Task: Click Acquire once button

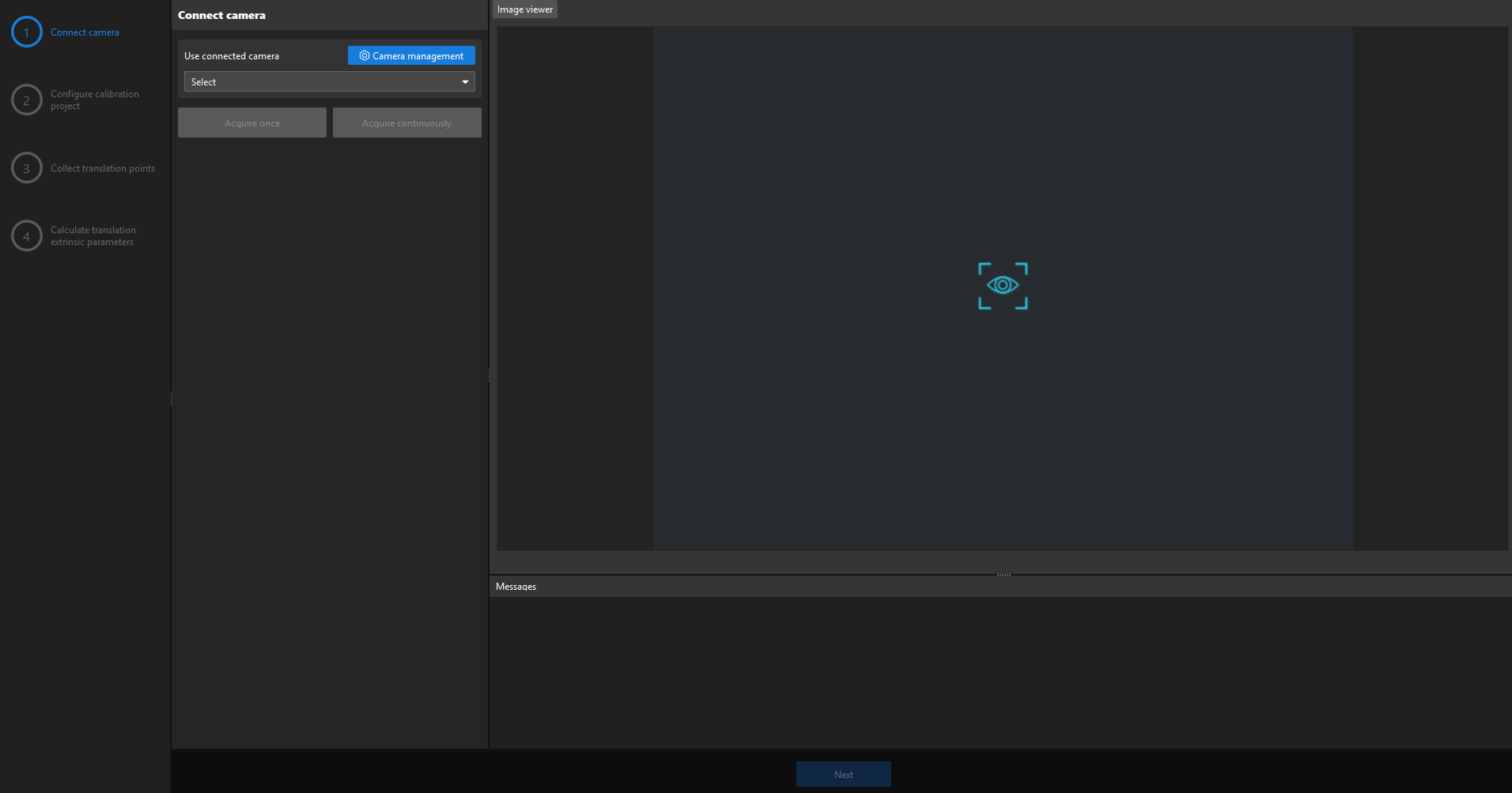Action: pyautogui.click(x=252, y=123)
